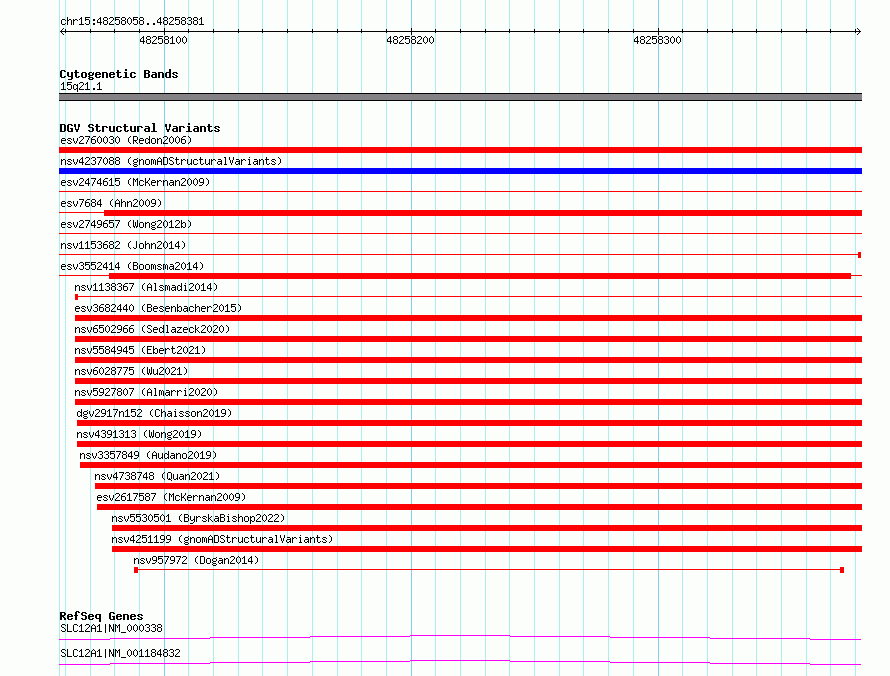The height and width of the screenshot is (676, 890).
Task: Open esv2749657 (Wong2012b) variant entry
Action: (126, 224)
